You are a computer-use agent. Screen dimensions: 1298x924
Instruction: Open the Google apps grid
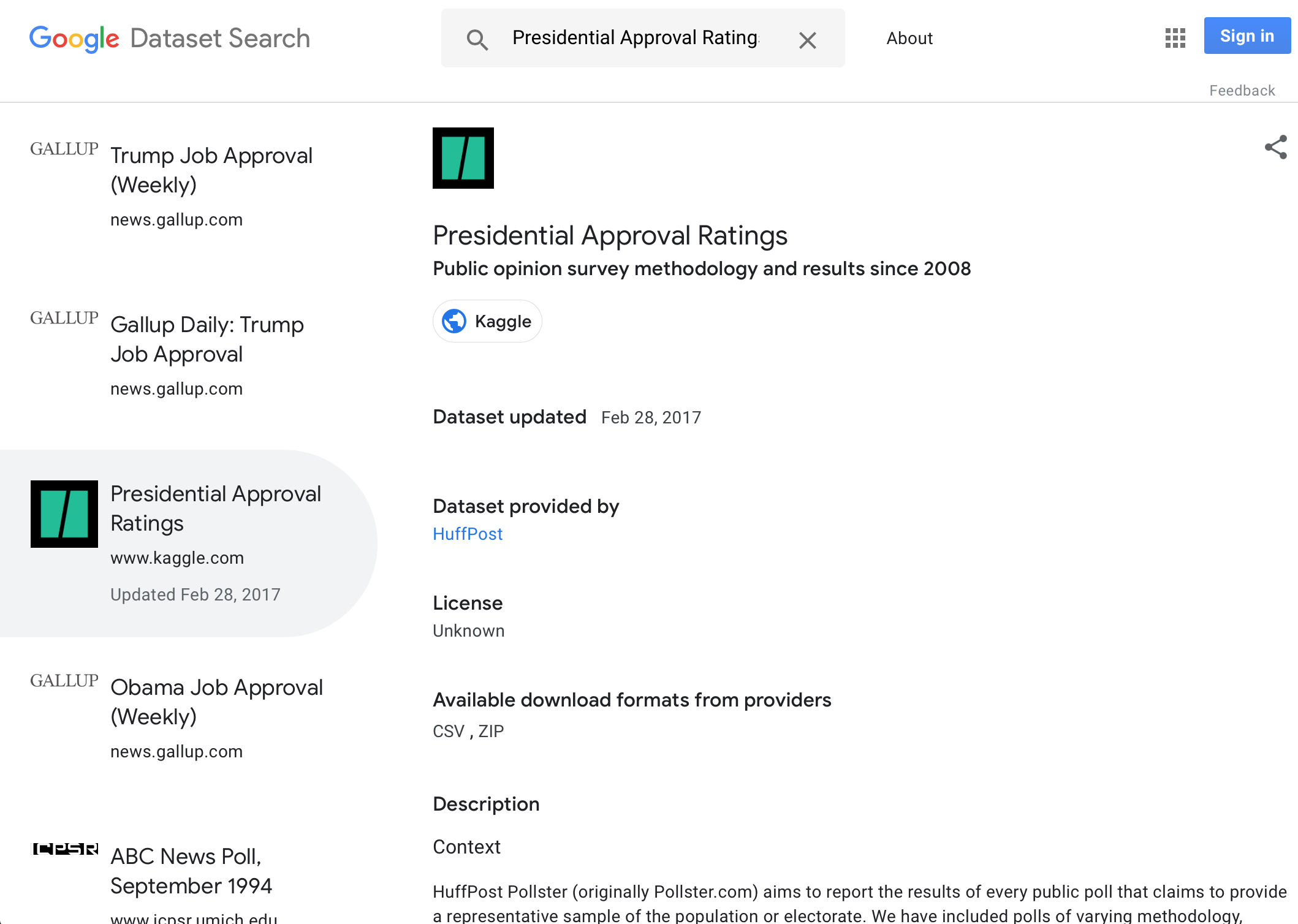(x=1175, y=38)
